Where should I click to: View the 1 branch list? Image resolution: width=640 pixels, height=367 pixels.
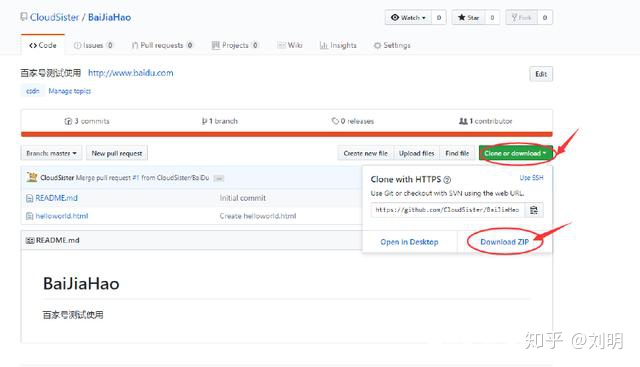click(220, 121)
